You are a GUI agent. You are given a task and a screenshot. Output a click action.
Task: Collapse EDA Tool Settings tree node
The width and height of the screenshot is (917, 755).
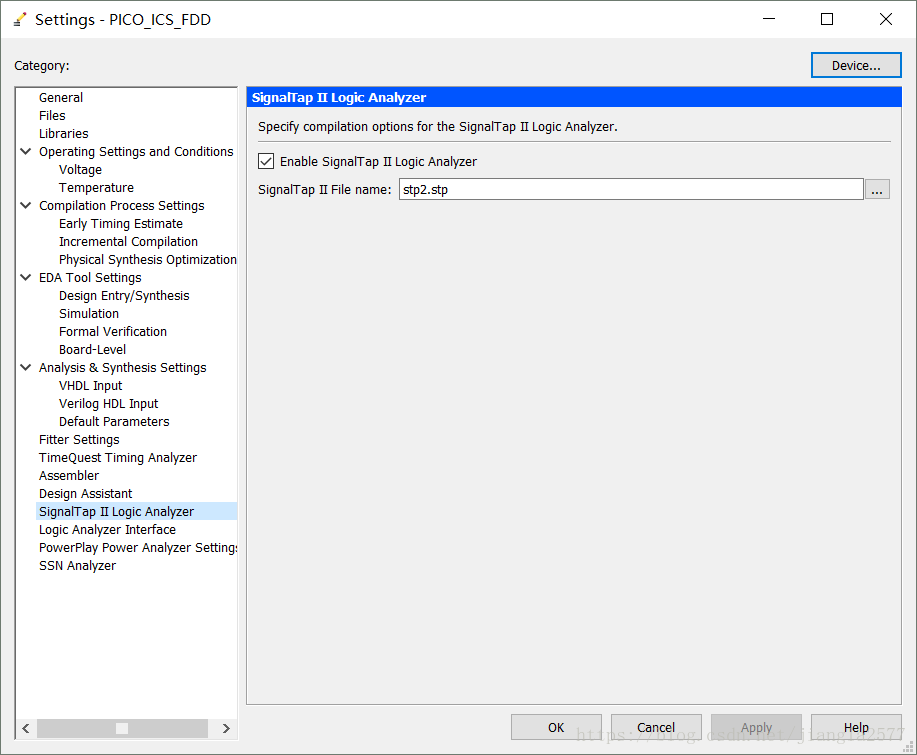pyautogui.click(x=26, y=277)
